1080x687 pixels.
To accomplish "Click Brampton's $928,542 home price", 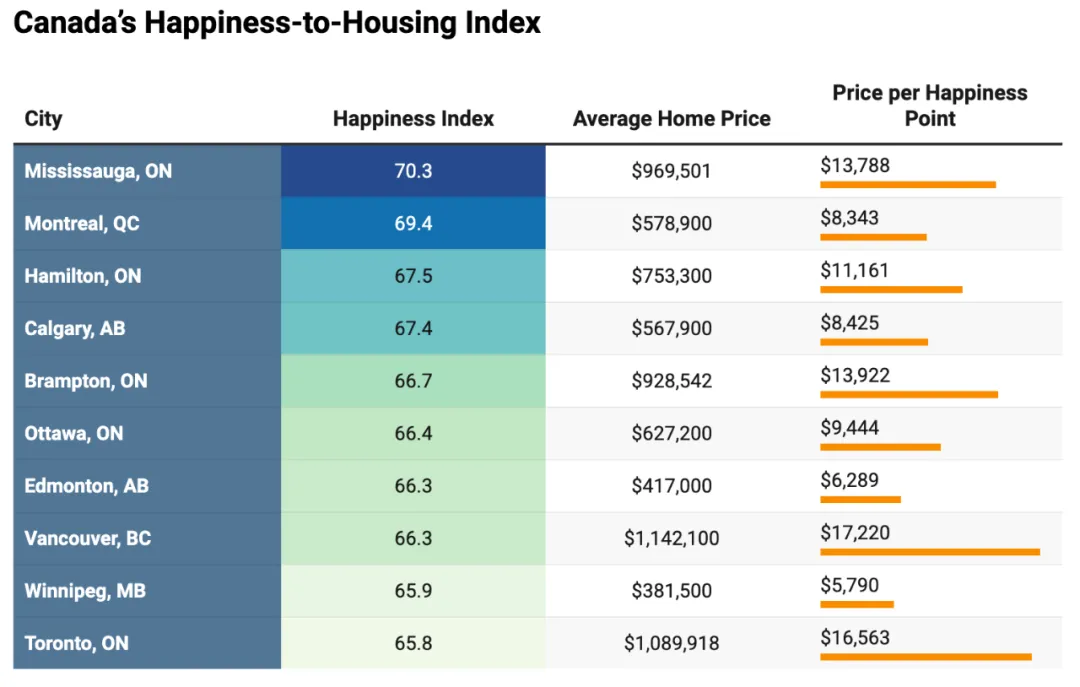I will 671,381.
